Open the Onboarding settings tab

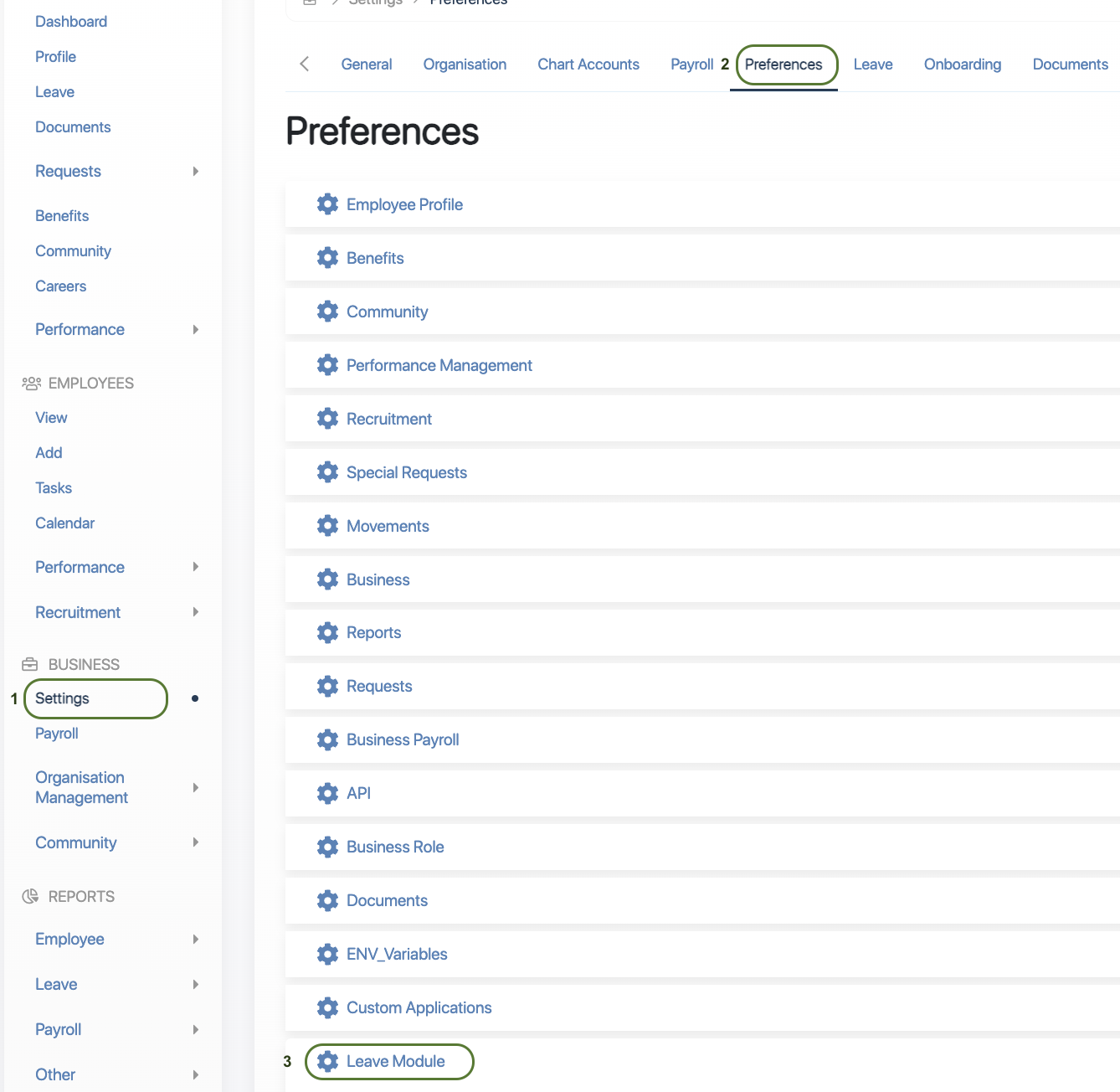[x=962, y=64]
